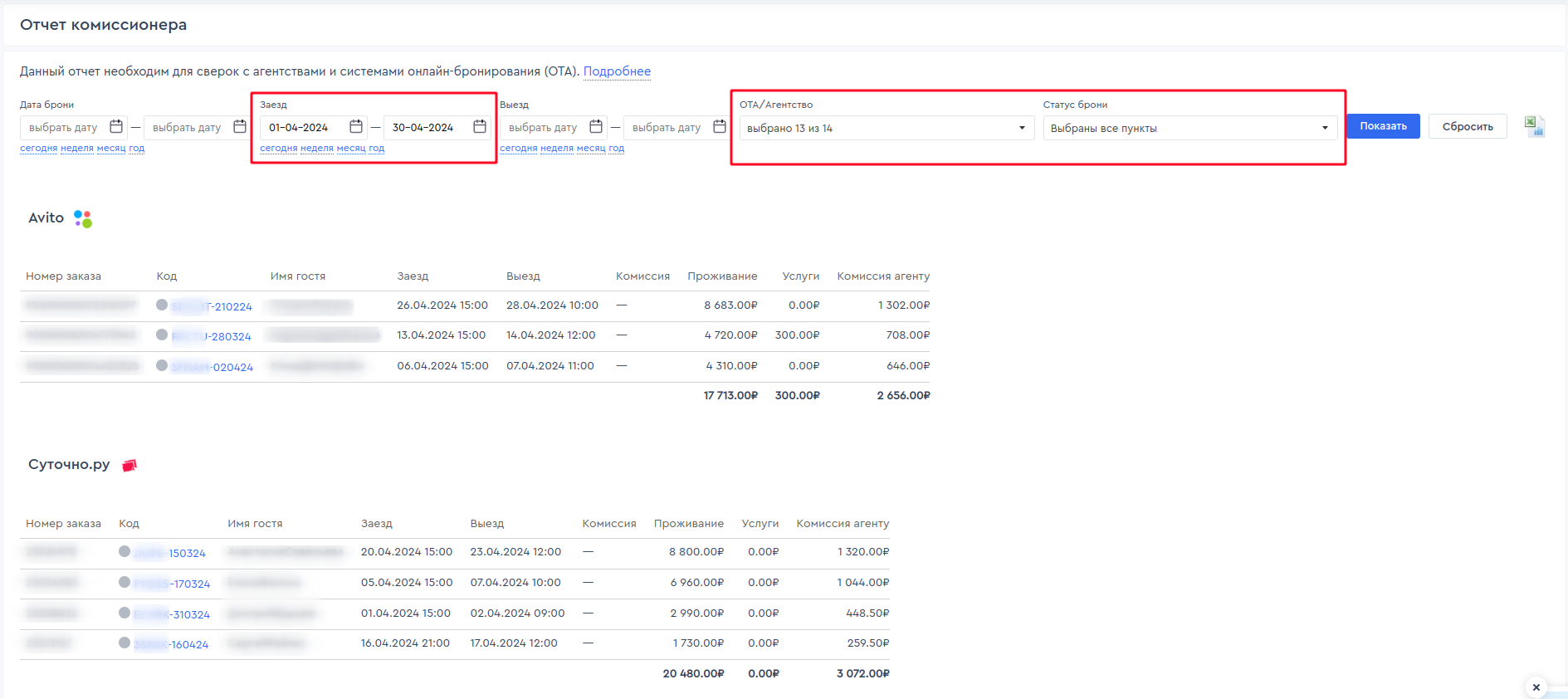Set check-out range to год
Image resolution: width=1568 pixels, height=699 pixels.
click(x=616, y=149)
